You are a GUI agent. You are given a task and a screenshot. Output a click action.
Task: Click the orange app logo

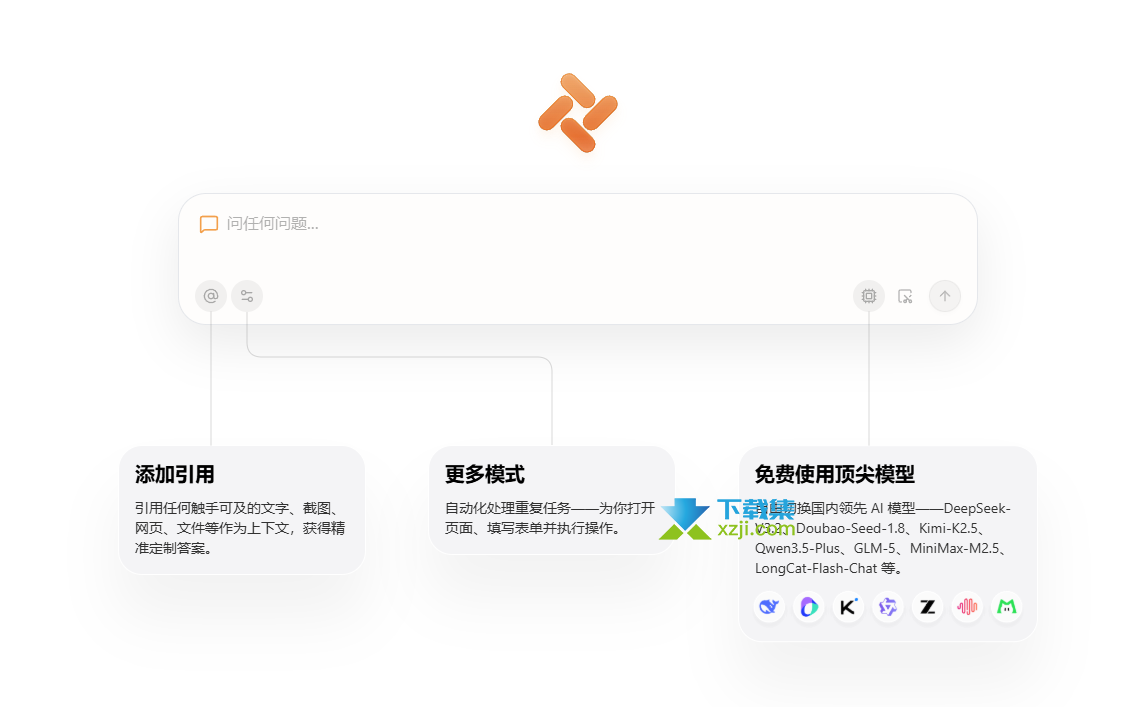pyautogui.click(x=577, y=113)
